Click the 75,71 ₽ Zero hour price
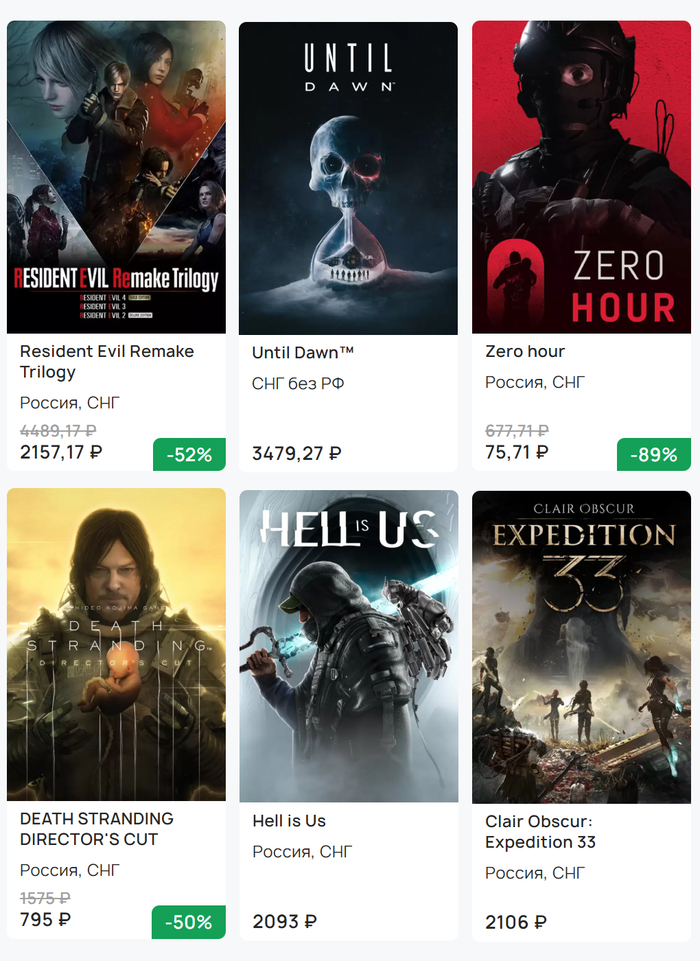700x961 pixels. coord(517,452)
